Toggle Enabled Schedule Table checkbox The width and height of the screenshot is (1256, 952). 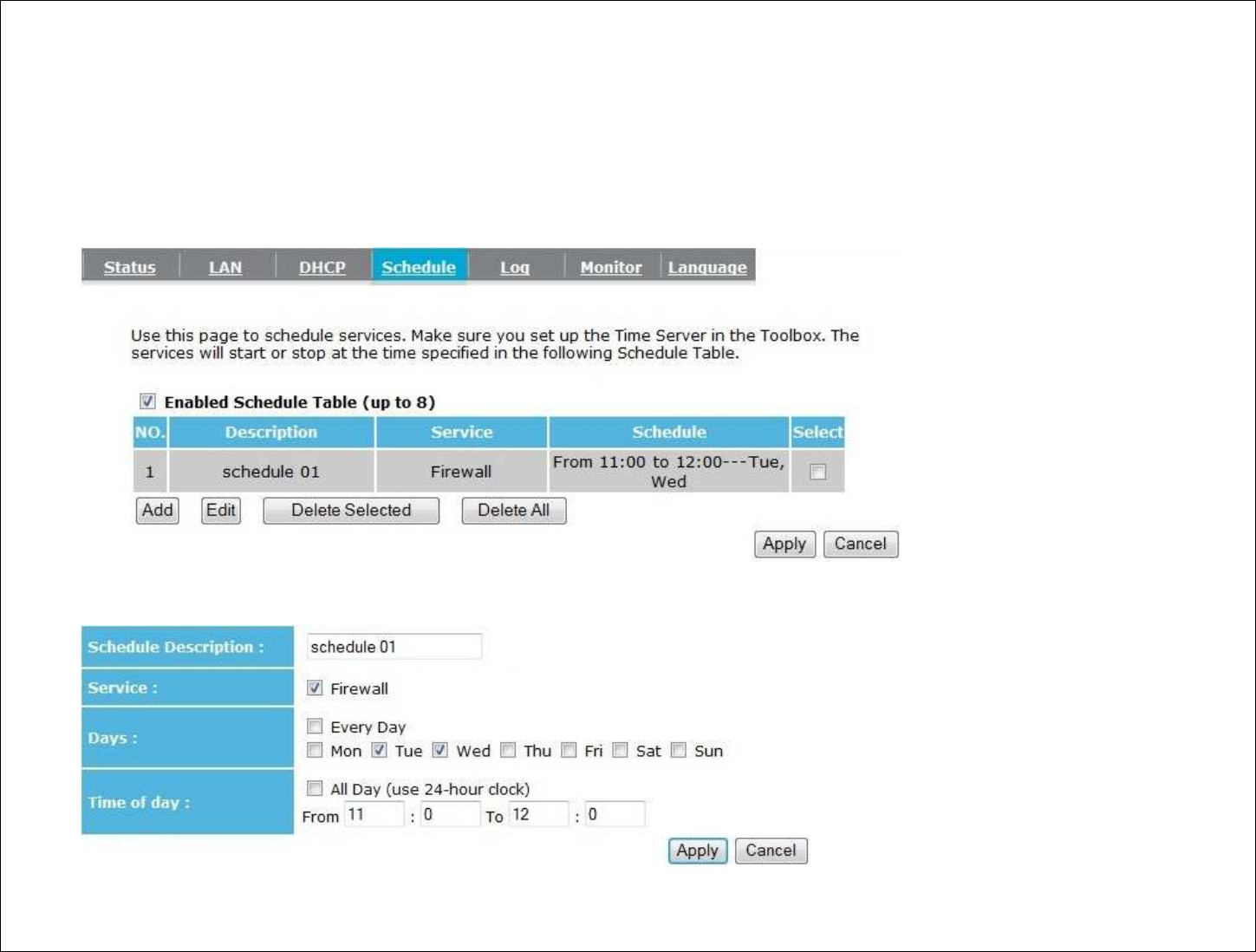147,401
